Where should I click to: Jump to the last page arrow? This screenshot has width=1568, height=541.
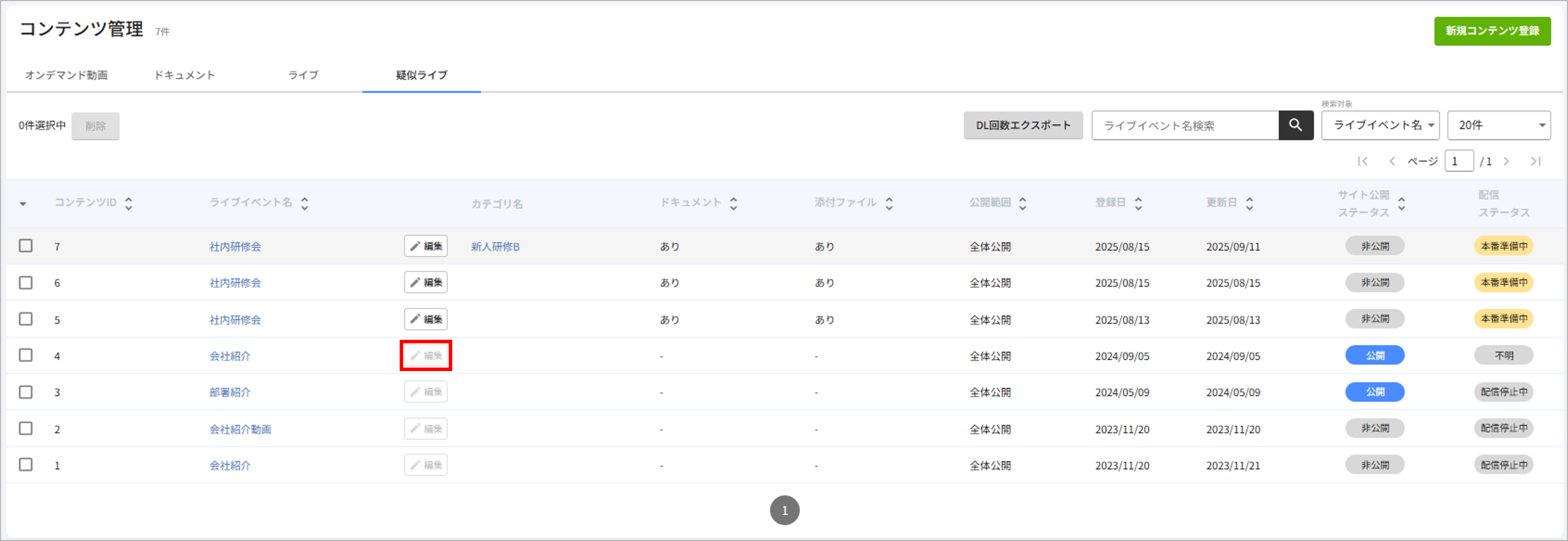[1536, 162]
